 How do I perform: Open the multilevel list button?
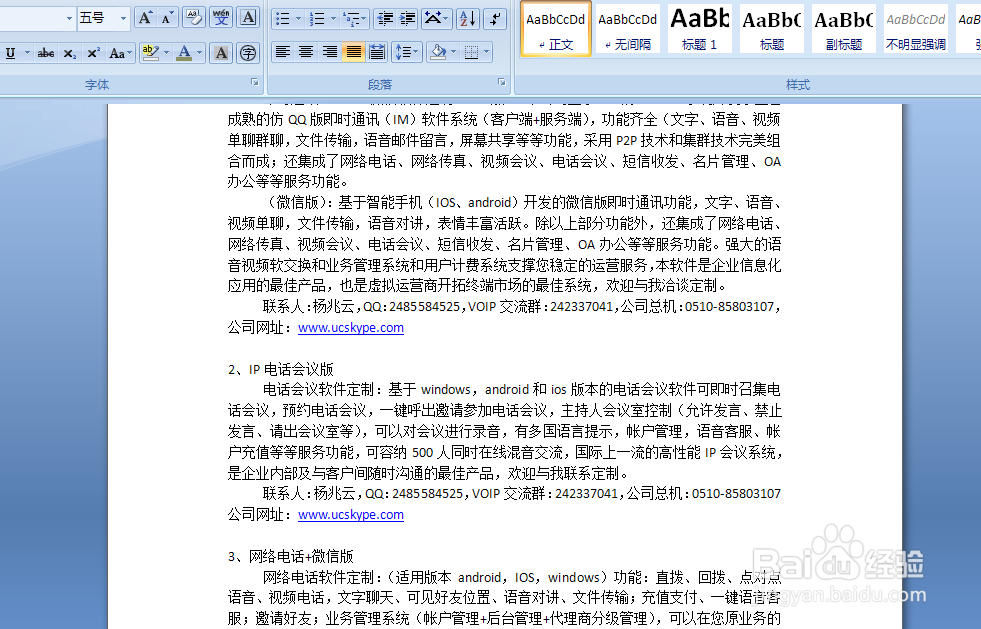click(355, 18)
